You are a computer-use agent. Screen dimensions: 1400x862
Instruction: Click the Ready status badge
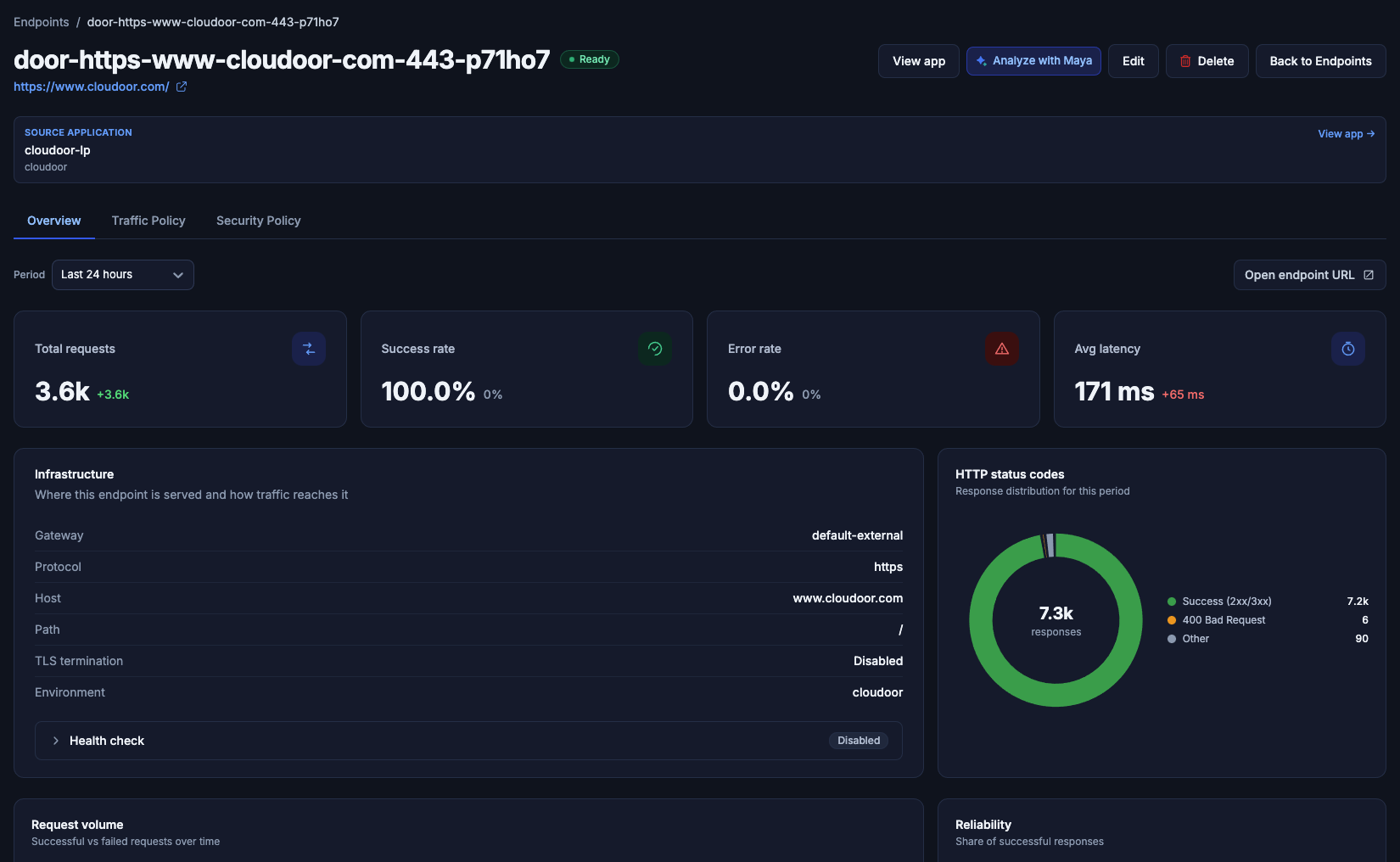pos(590,59)
